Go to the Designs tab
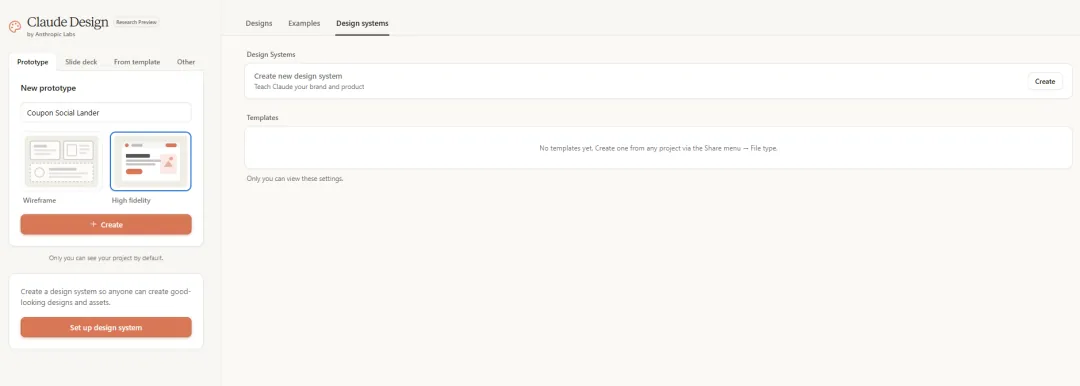 point(259,23)
